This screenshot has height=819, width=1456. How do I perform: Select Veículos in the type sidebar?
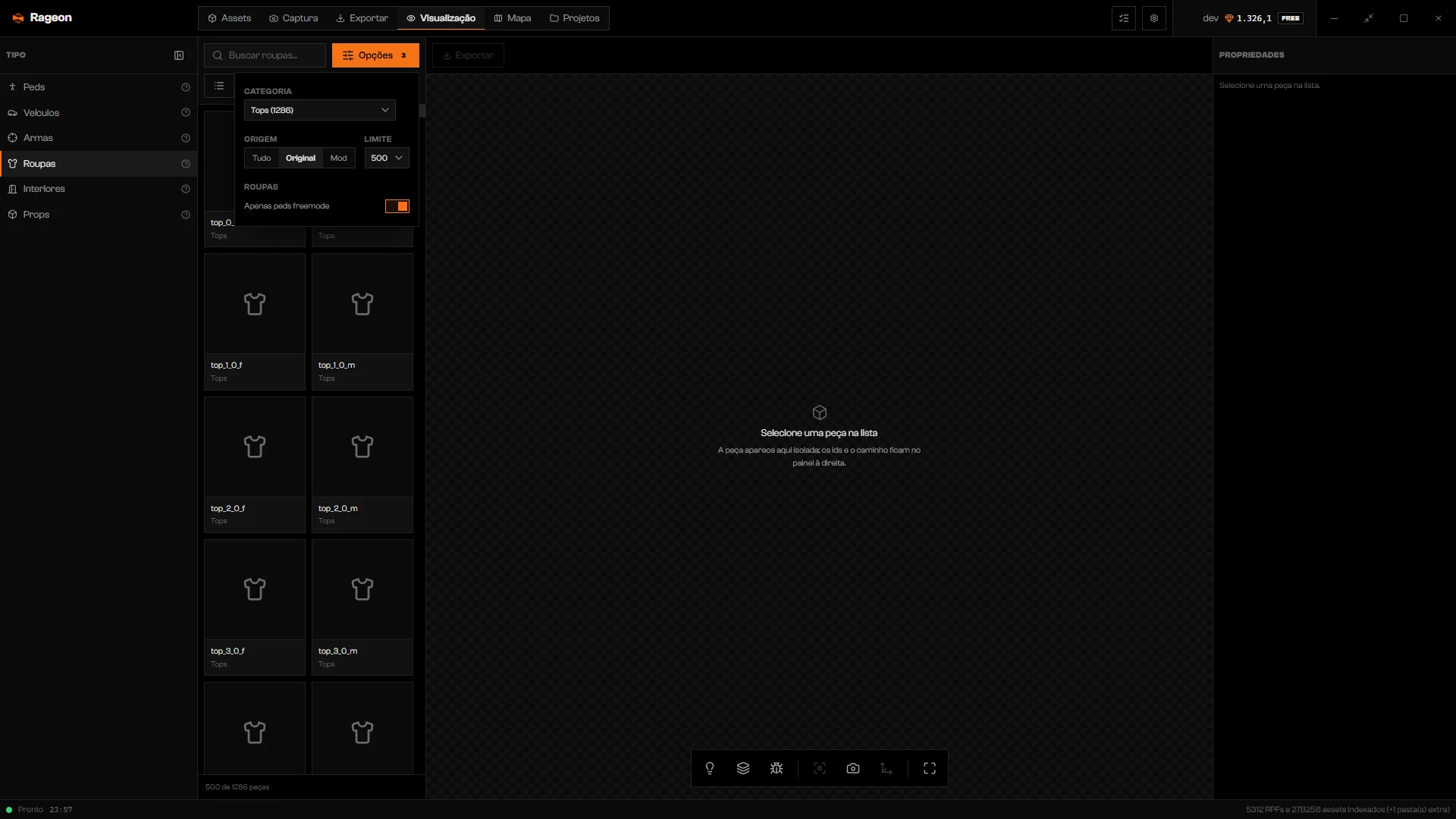99,113
